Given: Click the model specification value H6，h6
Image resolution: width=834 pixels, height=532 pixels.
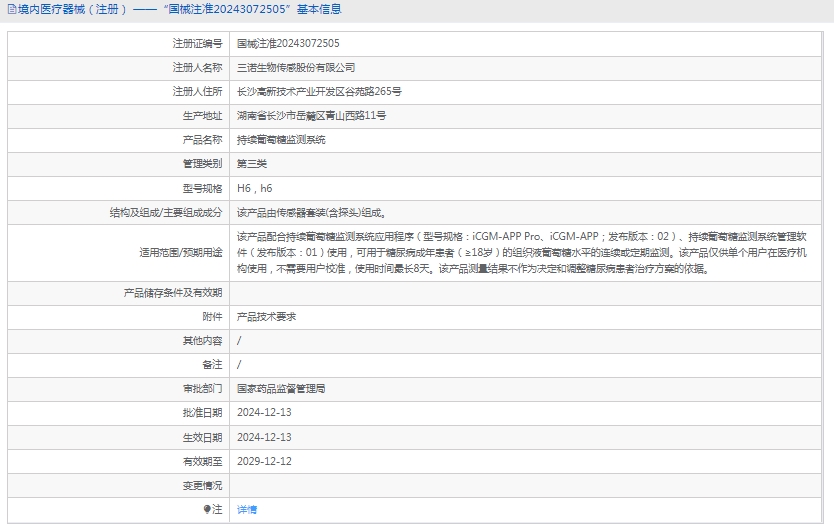Looking at the screenshot, I should (x=254, y=188).
